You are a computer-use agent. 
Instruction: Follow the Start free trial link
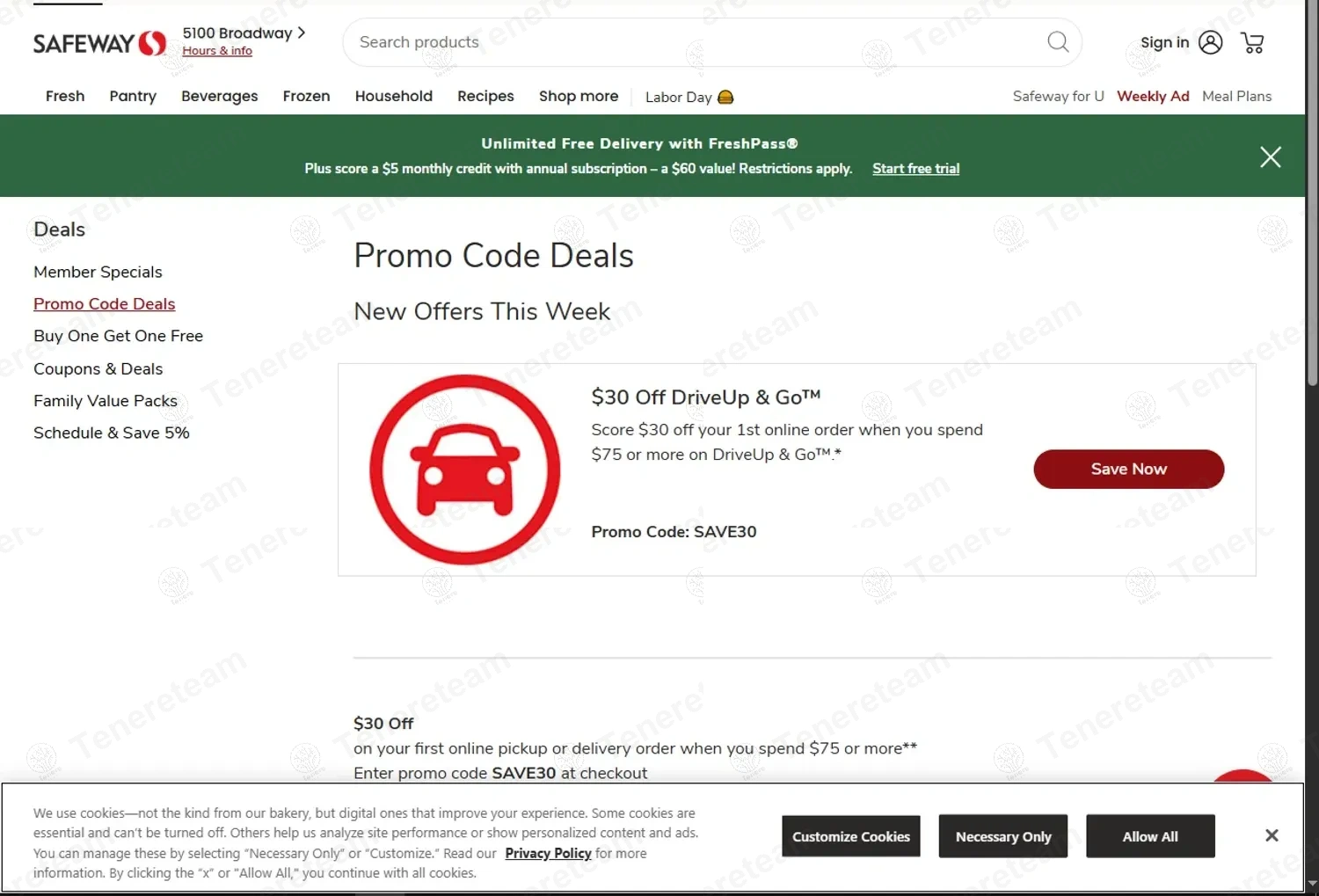pyautogui.click(x=915, y=169)
